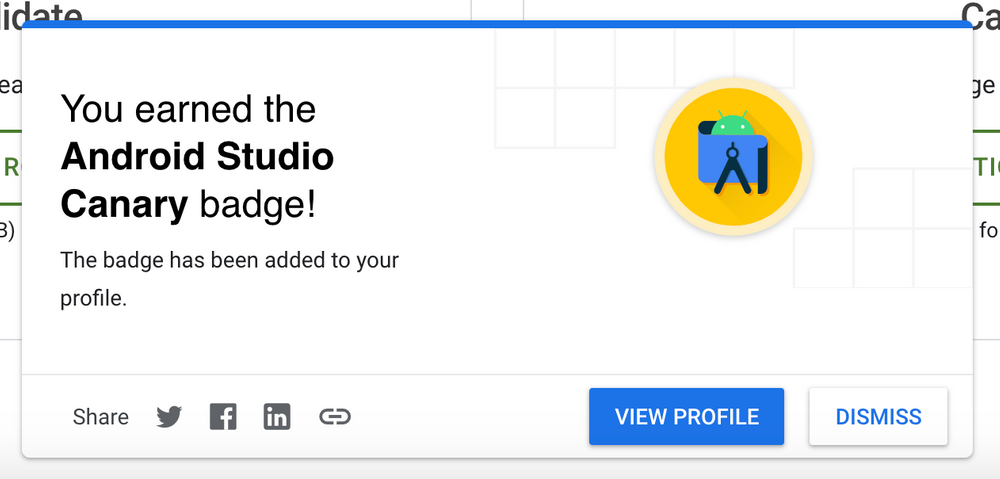
Task: Share the badge on Twitter
Action: click(x=169, y=417)
